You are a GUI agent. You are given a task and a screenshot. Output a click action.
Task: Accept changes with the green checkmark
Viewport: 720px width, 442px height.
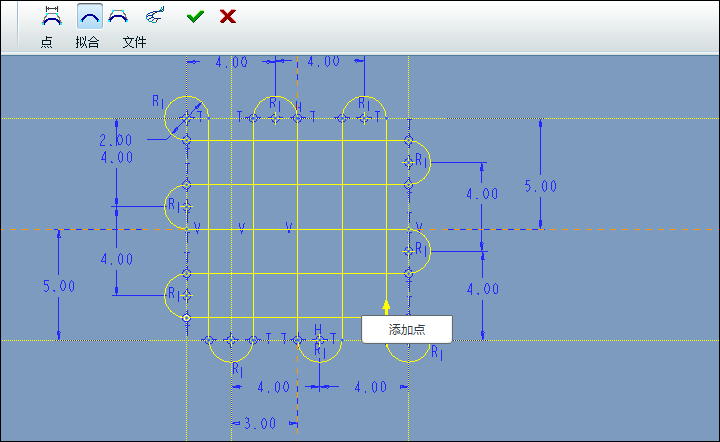195,17
